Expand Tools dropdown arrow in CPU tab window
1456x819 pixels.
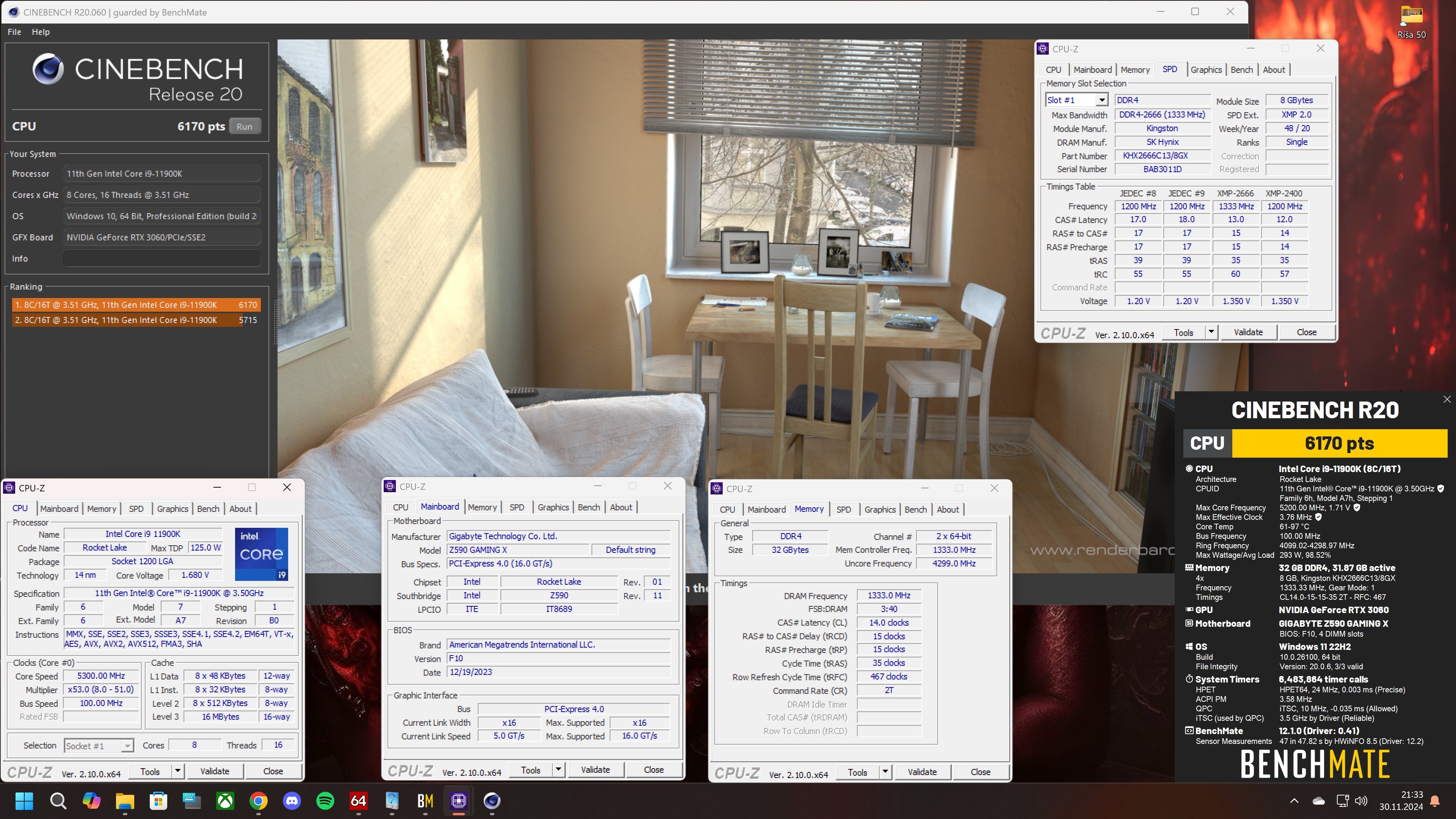coord(177,771)
